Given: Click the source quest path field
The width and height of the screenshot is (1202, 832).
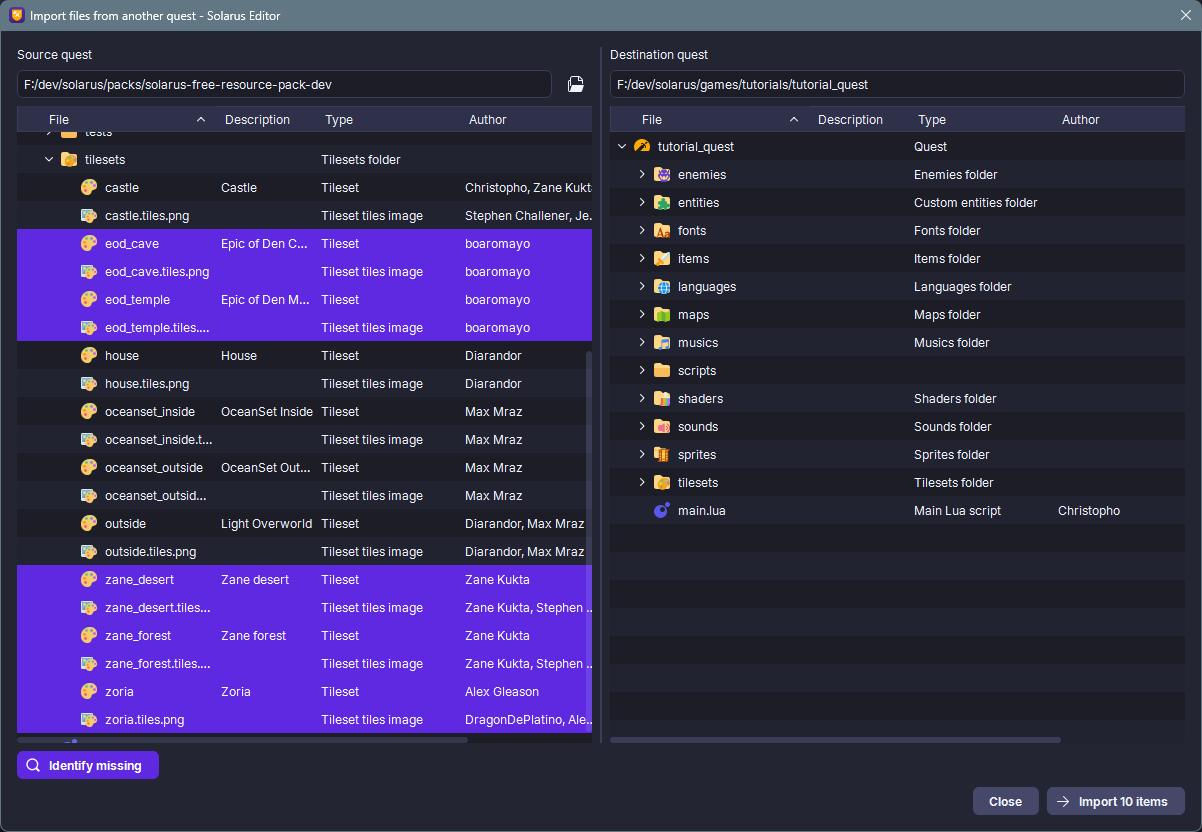Looking at the screenshot, I should (x=284, y=84).
